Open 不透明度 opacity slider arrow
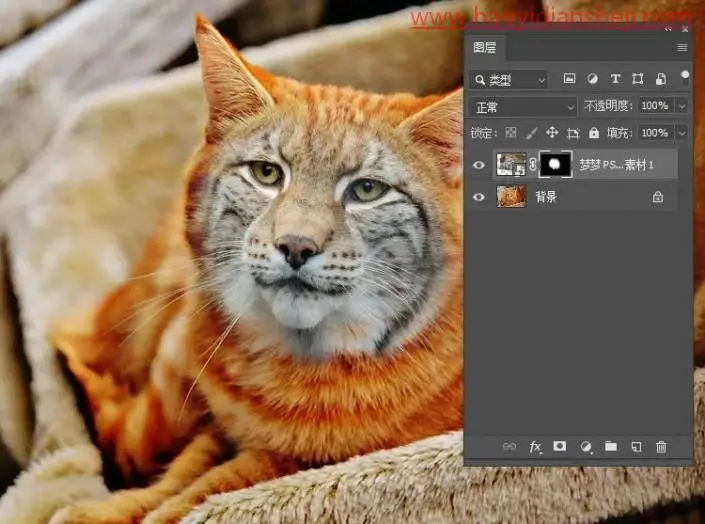This screenshot has height=524, width=705. (x=682, y=106)
